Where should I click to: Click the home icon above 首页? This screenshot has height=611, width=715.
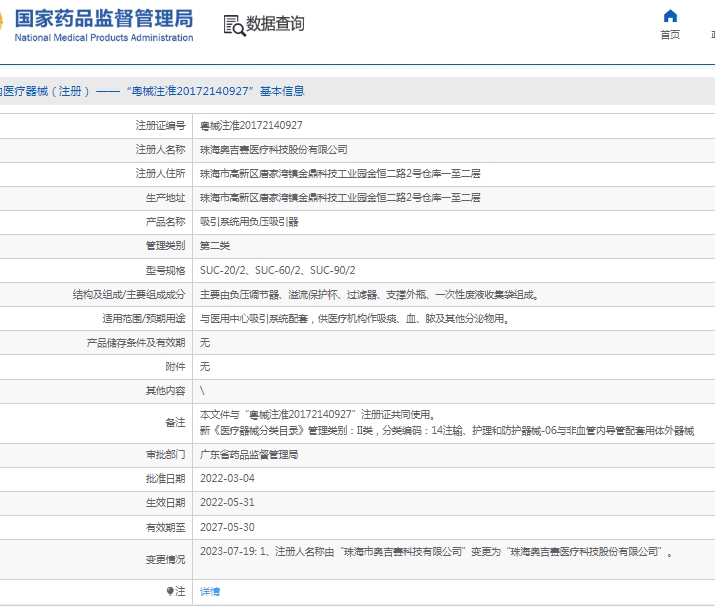670,16
